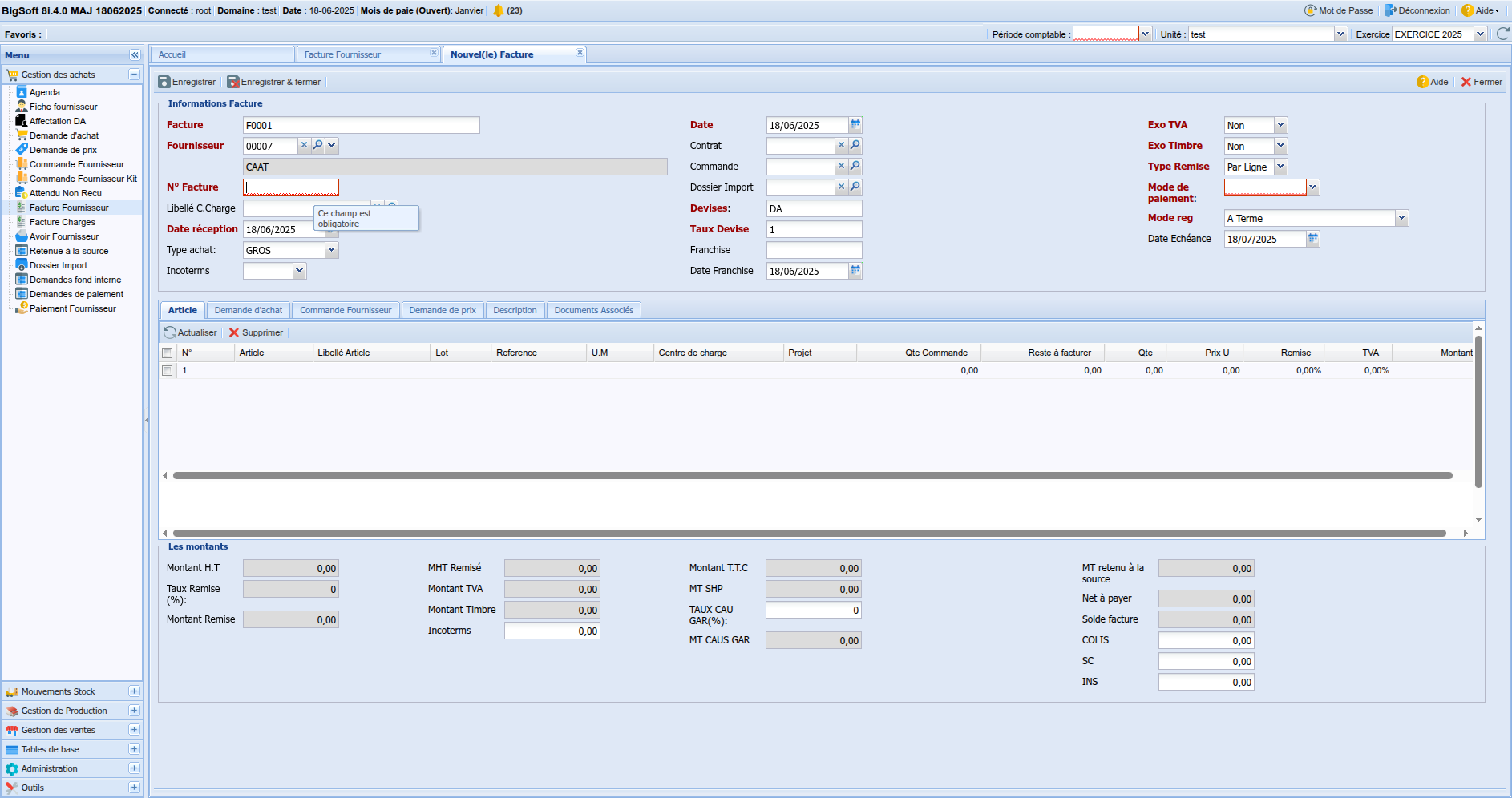The height and width of the screenshot is (798, 1512).
Task: Click Actualiser refresh icon in article grid
Action: 170,332
